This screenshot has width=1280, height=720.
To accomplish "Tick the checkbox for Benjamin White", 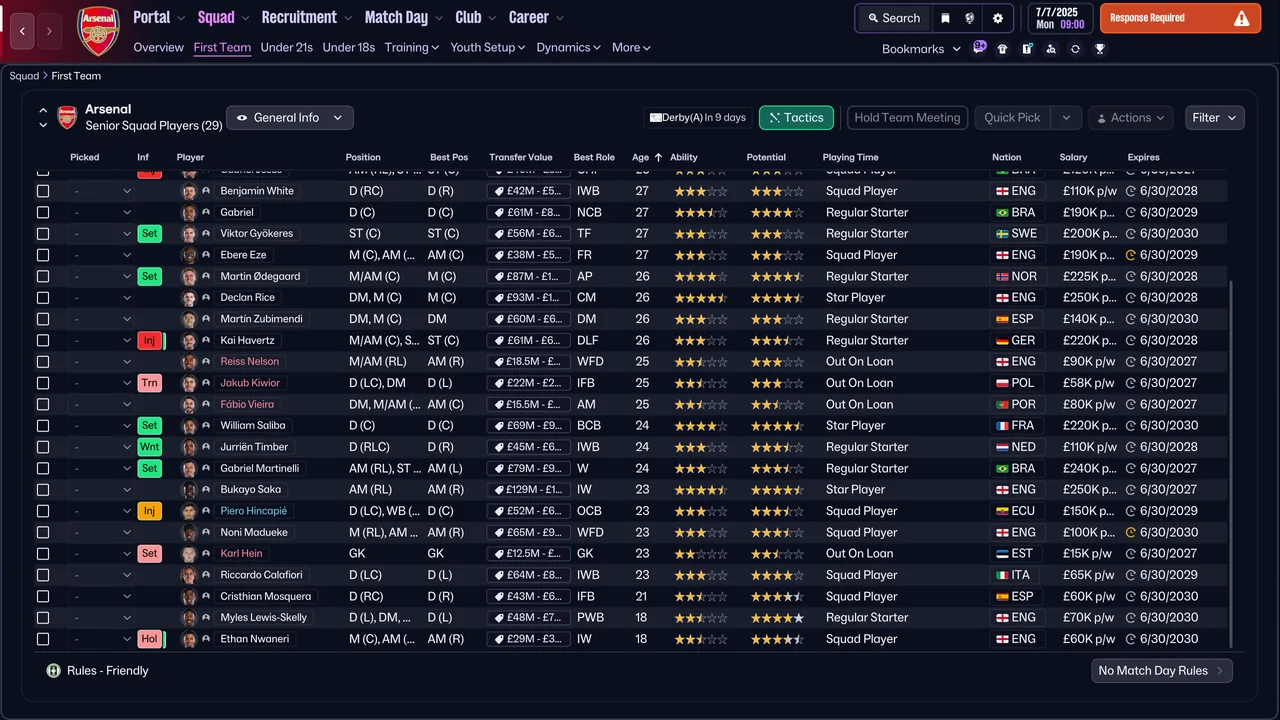I will (x=43, y=191).
